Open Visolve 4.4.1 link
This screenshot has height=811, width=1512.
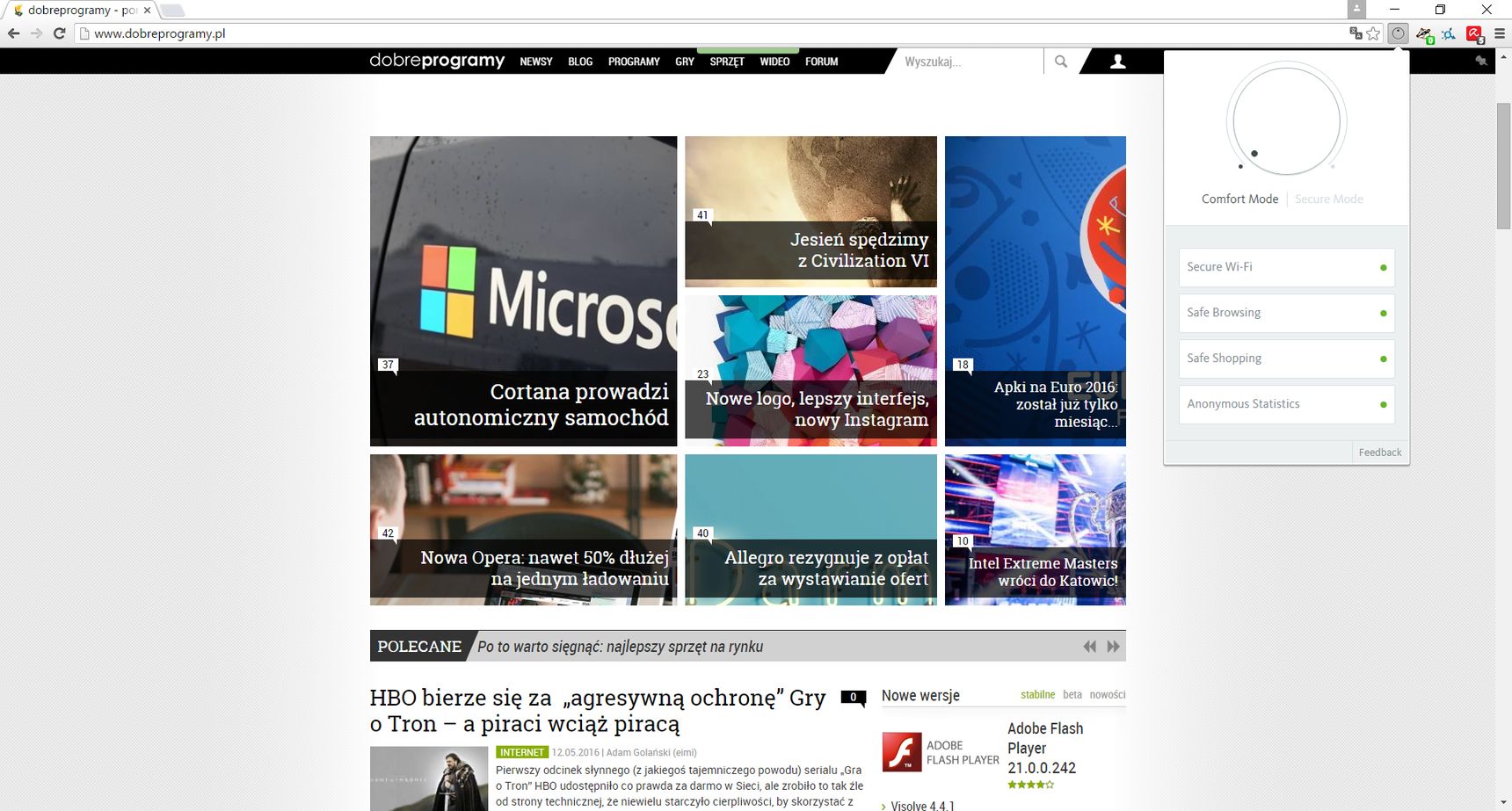(922, 806)
